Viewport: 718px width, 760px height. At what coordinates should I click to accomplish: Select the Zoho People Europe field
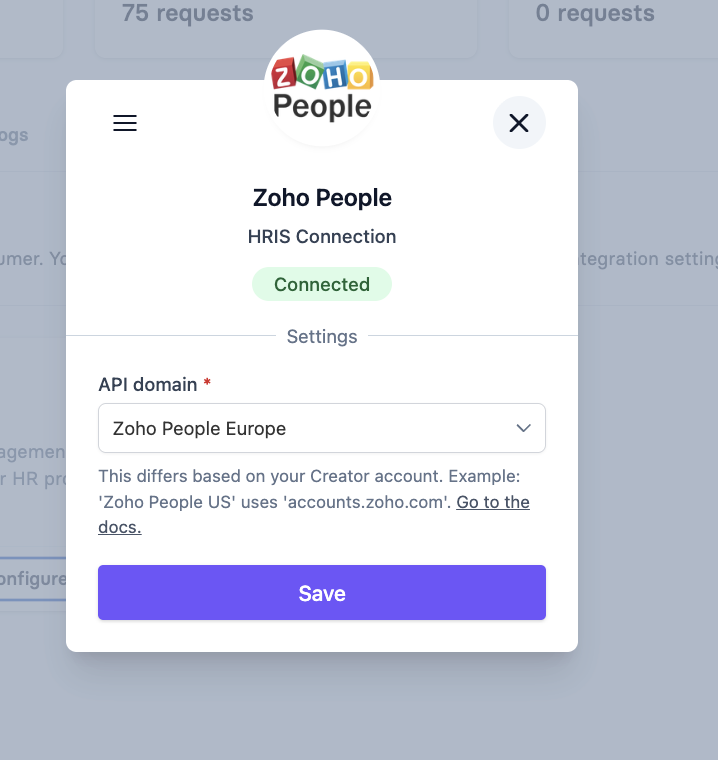[300, 428]
